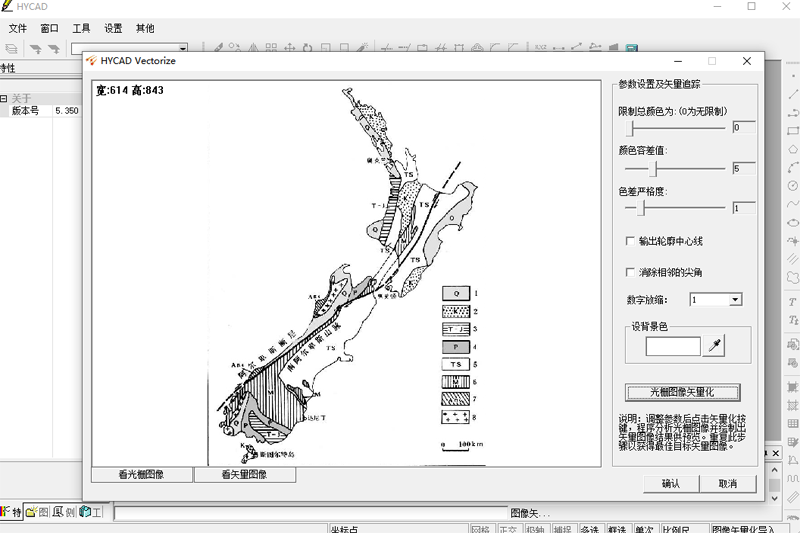Open the 工 cube panel icon at bottom left
Screen dimensions: 800x533
click(x=90, y=512)
